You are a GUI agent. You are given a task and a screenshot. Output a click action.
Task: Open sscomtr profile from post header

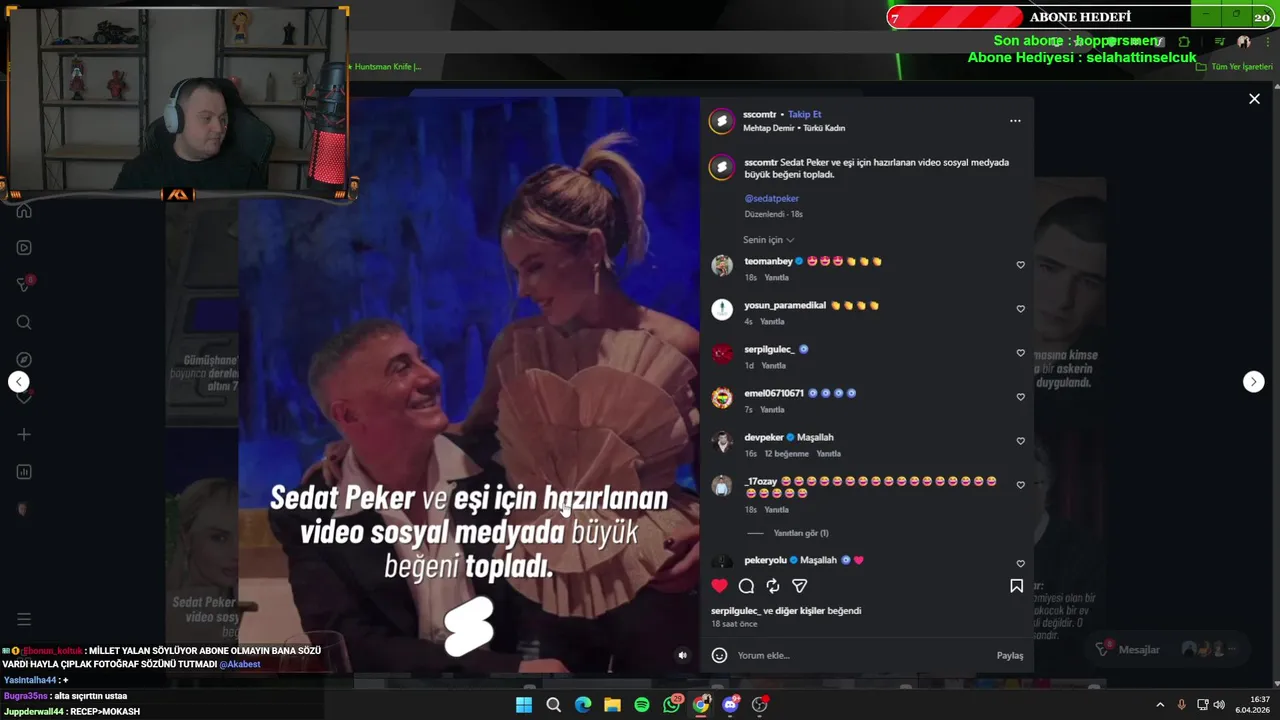coord(759,114)
